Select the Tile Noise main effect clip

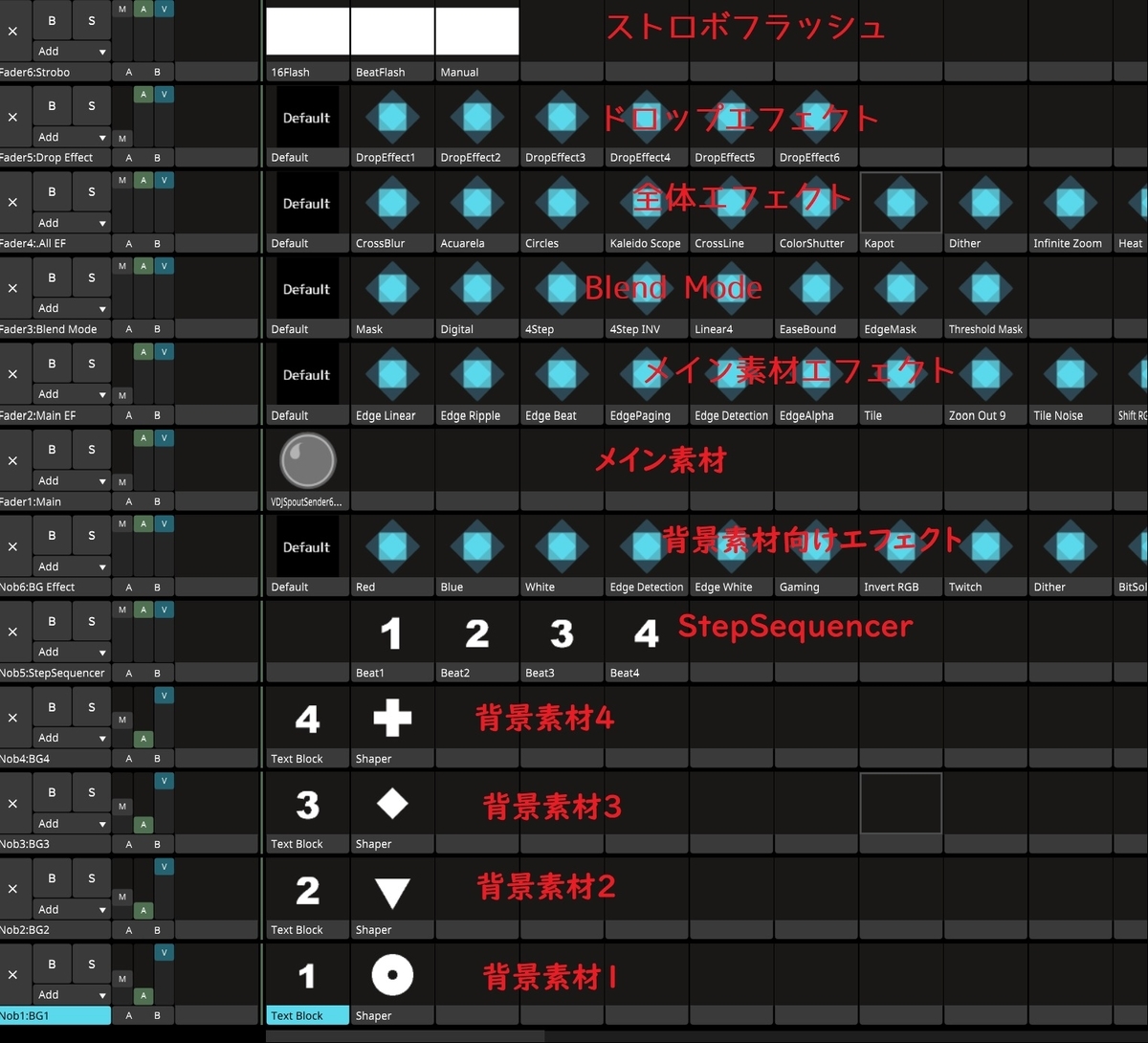click(1069, 374)
